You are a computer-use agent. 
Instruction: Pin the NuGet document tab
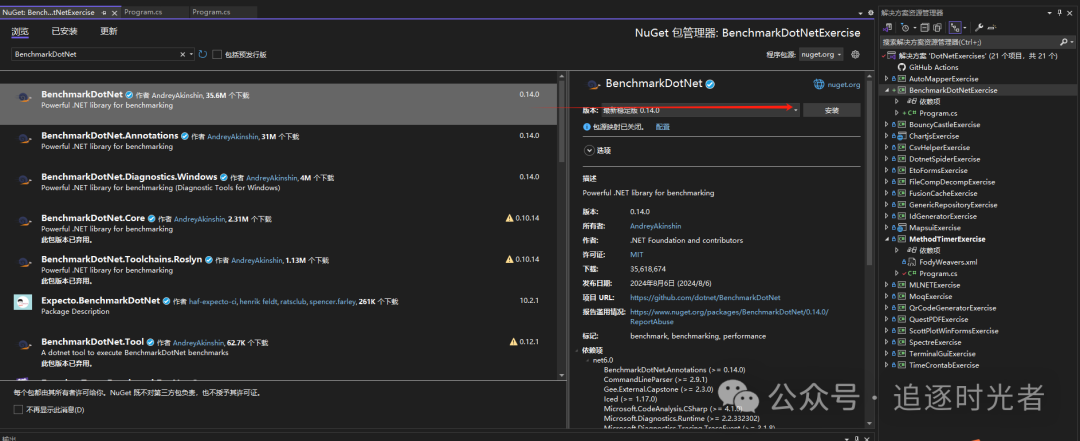103,12
